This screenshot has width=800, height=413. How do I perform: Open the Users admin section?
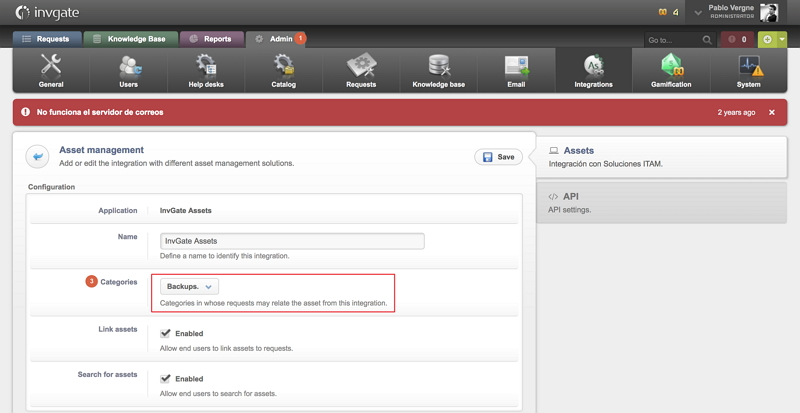pyautogui.click(x=129, y=70)
